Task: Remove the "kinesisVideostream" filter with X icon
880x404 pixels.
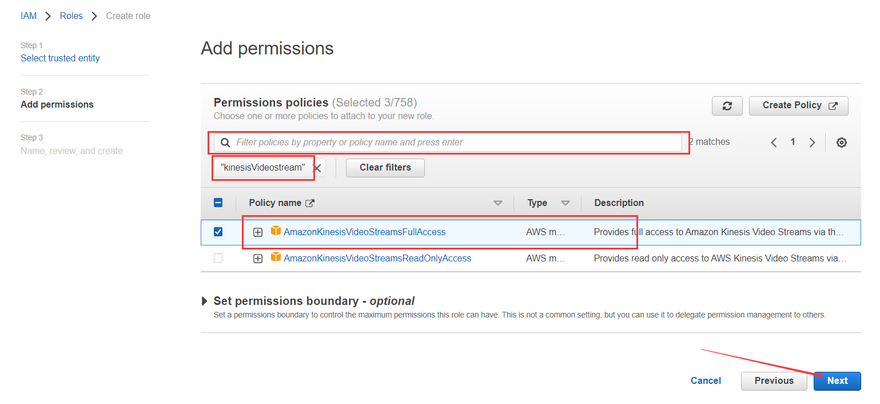Action: [x=318, y=168]
